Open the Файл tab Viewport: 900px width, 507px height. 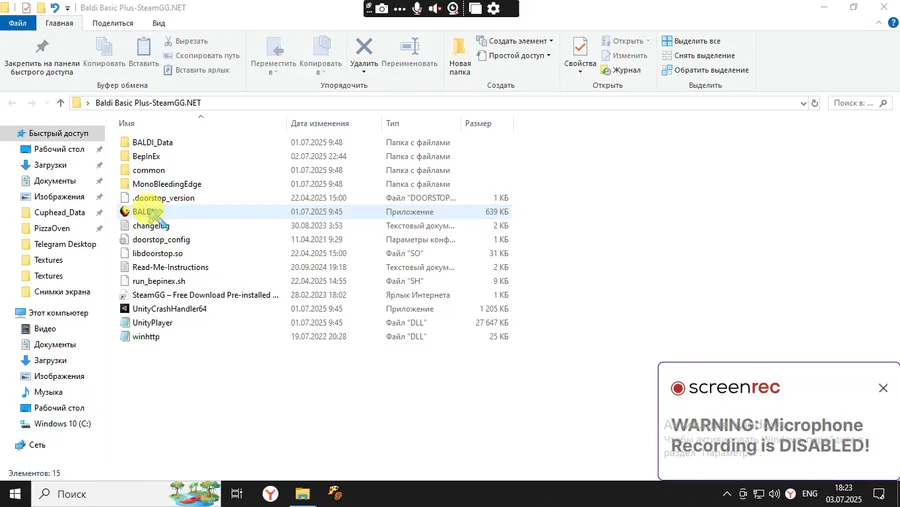coord(18,23)
